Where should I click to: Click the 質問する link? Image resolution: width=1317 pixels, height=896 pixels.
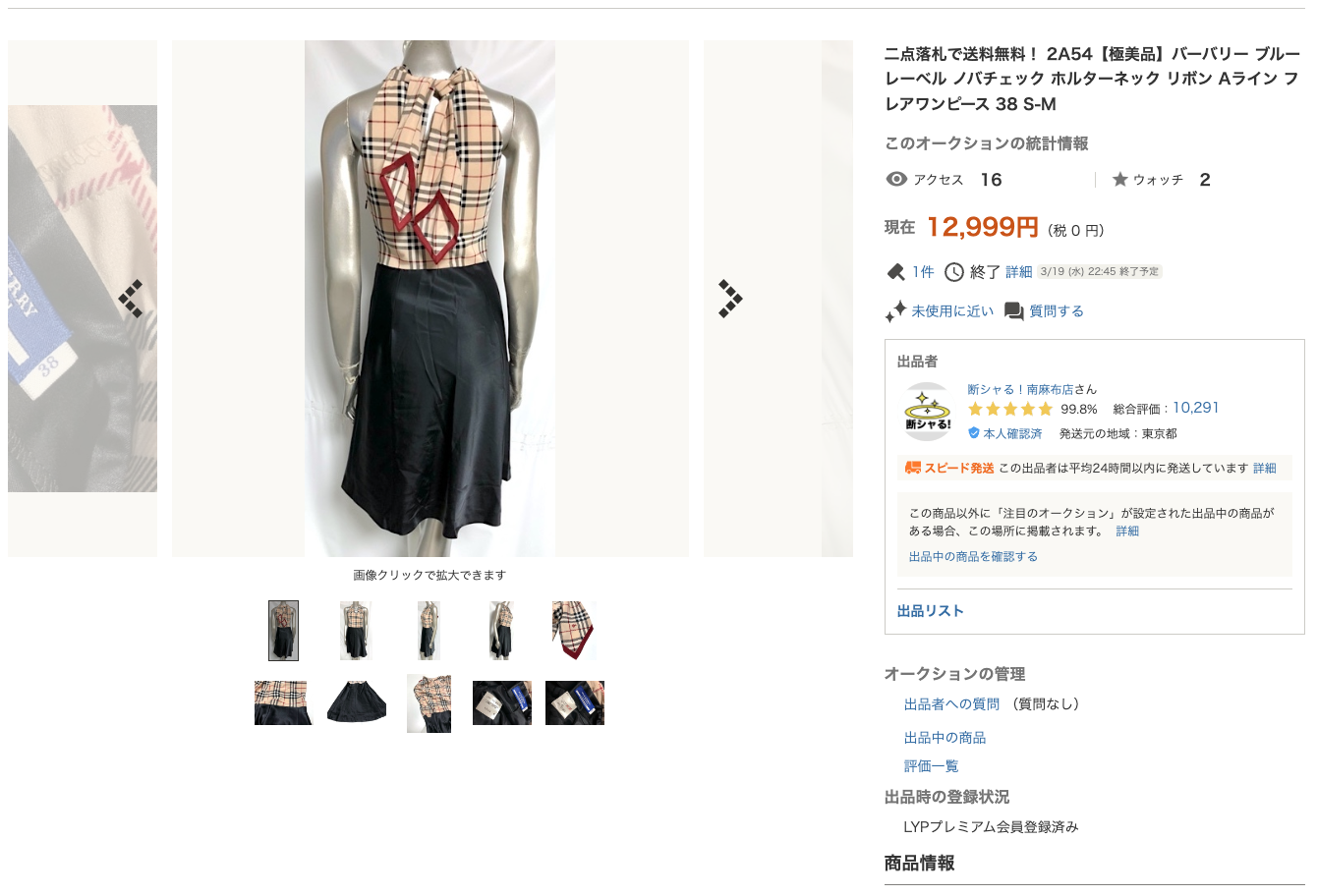click(1057, 311)
